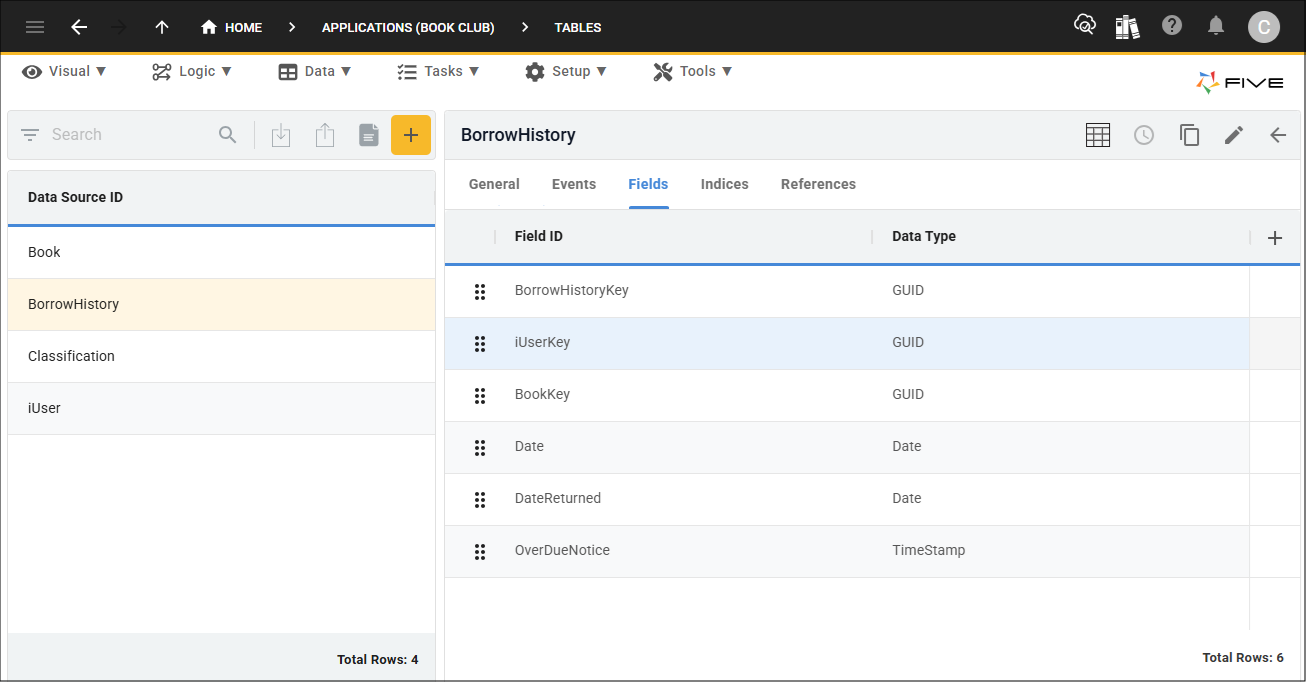The height and width of the screenshot is (682, 1306).
Task: Click the Field ID column header
Action: tap(539, 236)
